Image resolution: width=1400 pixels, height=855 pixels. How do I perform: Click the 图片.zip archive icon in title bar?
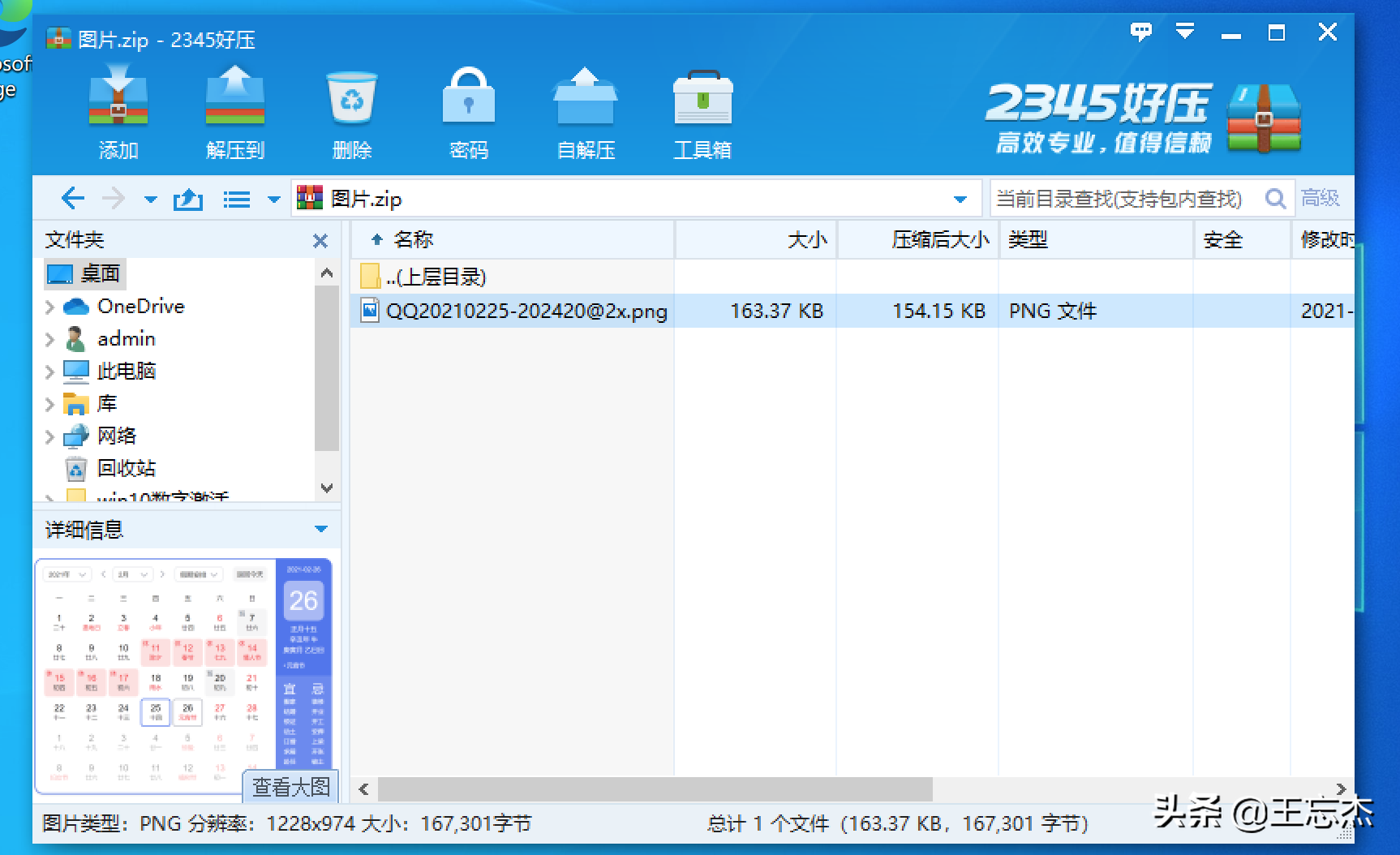click(x=58, y=39)
